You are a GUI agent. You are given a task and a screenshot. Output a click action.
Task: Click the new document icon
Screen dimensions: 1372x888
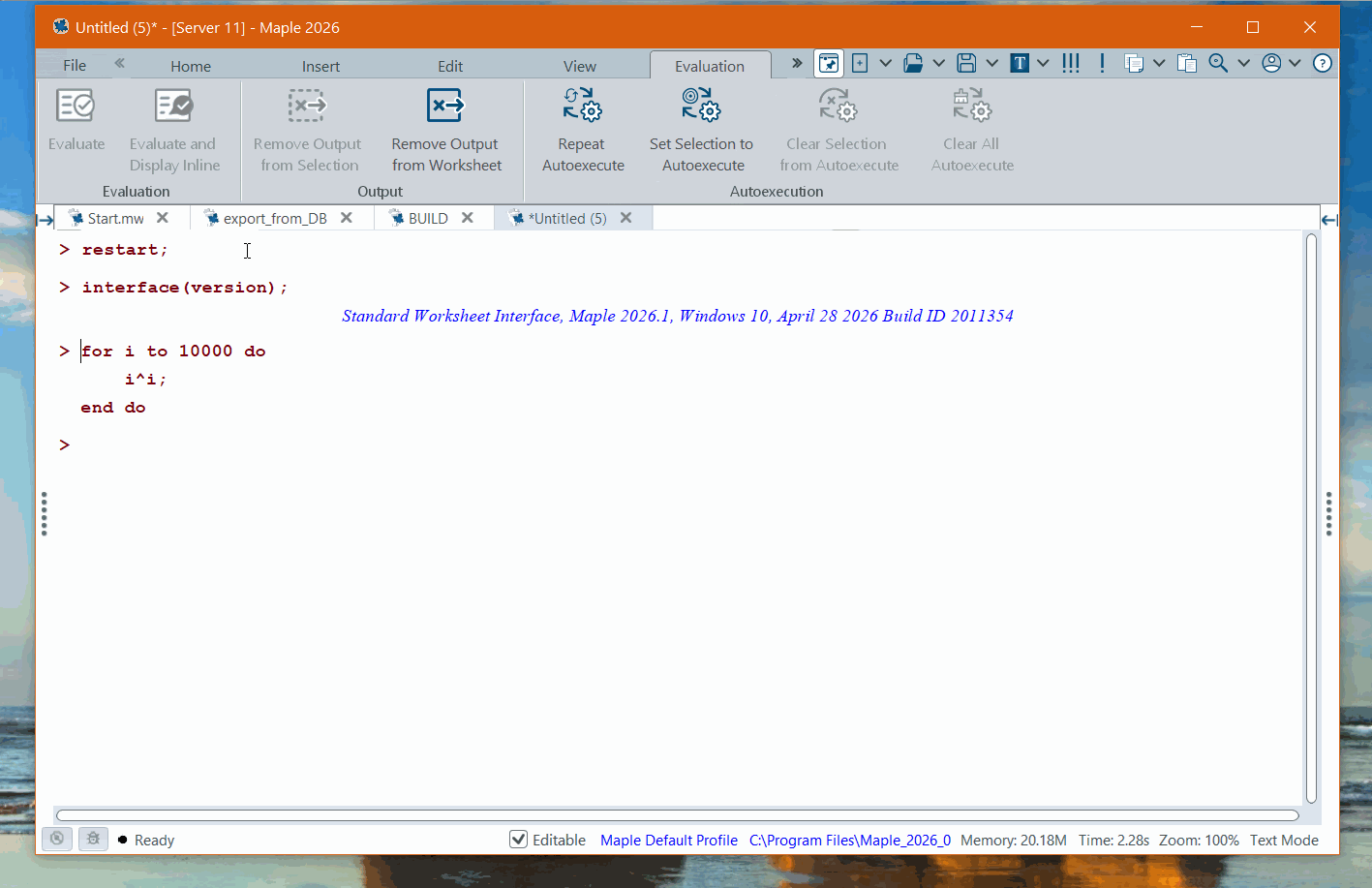pos(860,64)
